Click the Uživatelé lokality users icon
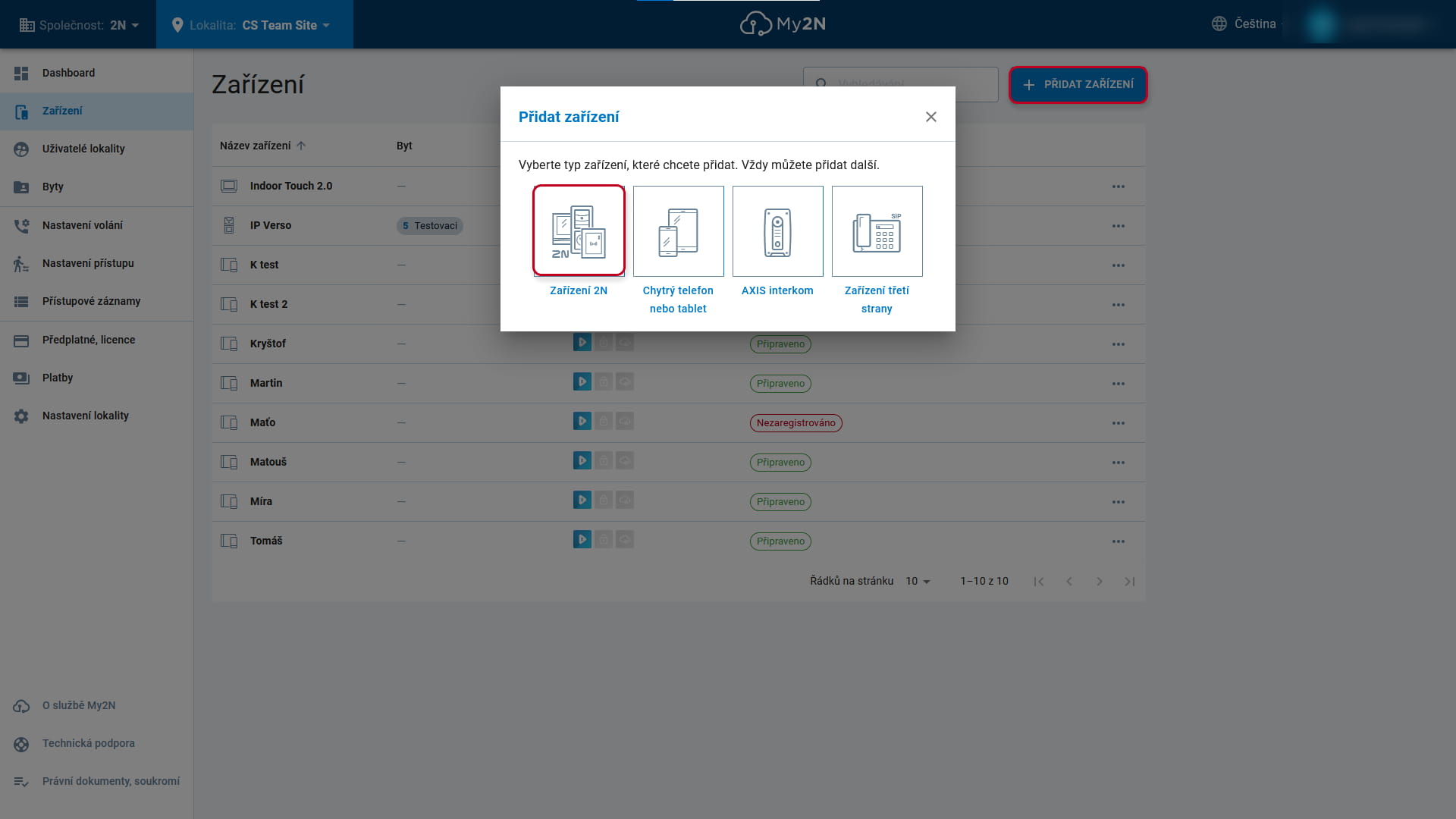Screen dimensions: 1456x819 coord(21,149)
